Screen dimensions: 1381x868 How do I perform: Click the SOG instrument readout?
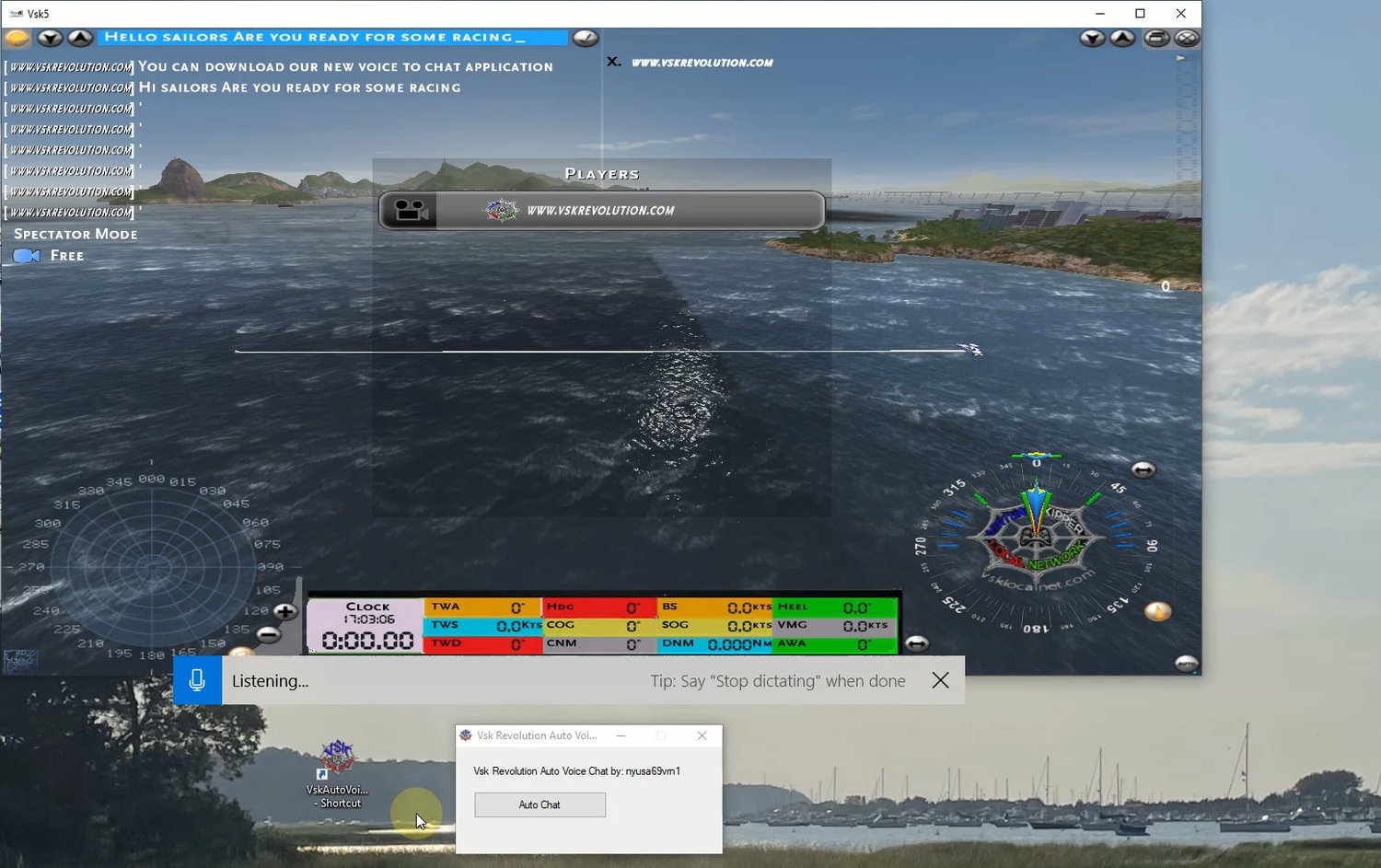point(714,626)
